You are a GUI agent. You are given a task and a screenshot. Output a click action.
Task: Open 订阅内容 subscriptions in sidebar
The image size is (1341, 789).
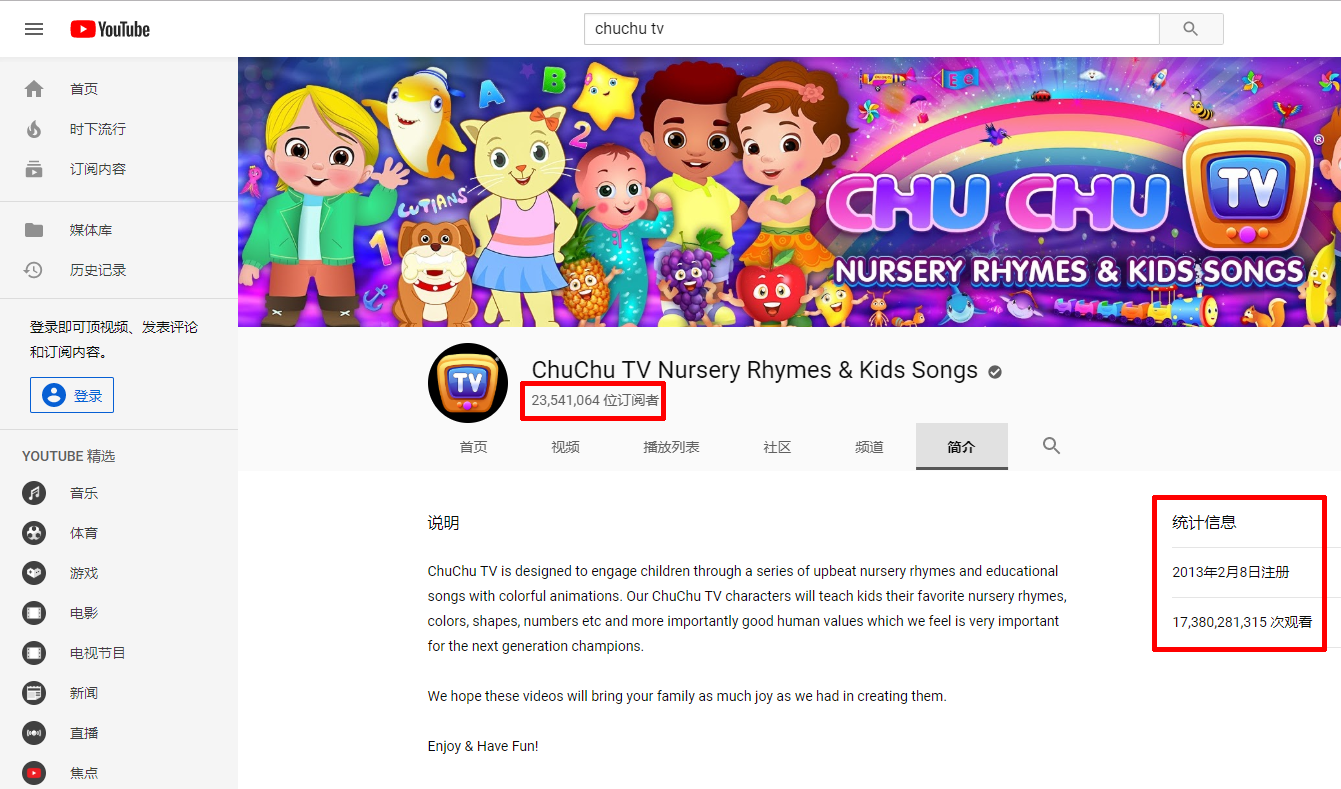click(x=97, y=169)
